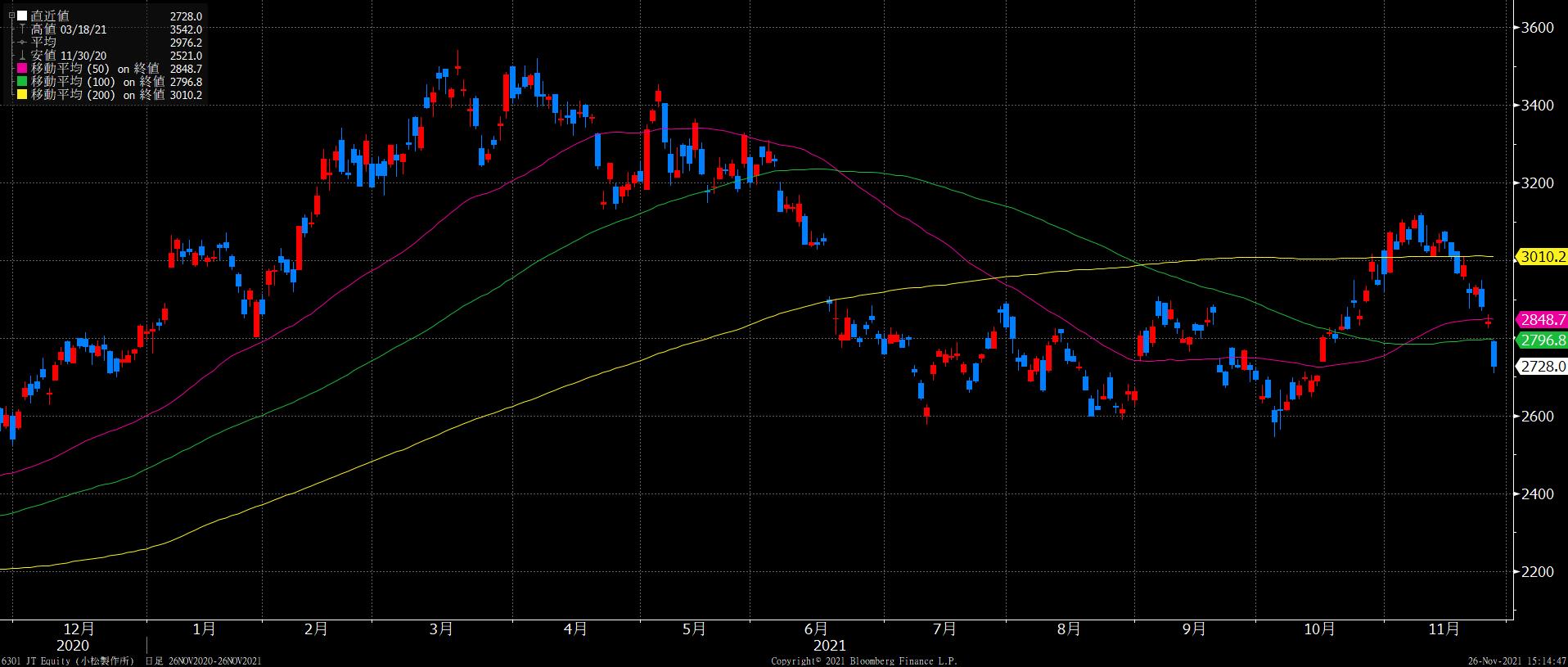Click the 11月 label on the time axis
The image size is (1568, 667).
pos(1444,629)
